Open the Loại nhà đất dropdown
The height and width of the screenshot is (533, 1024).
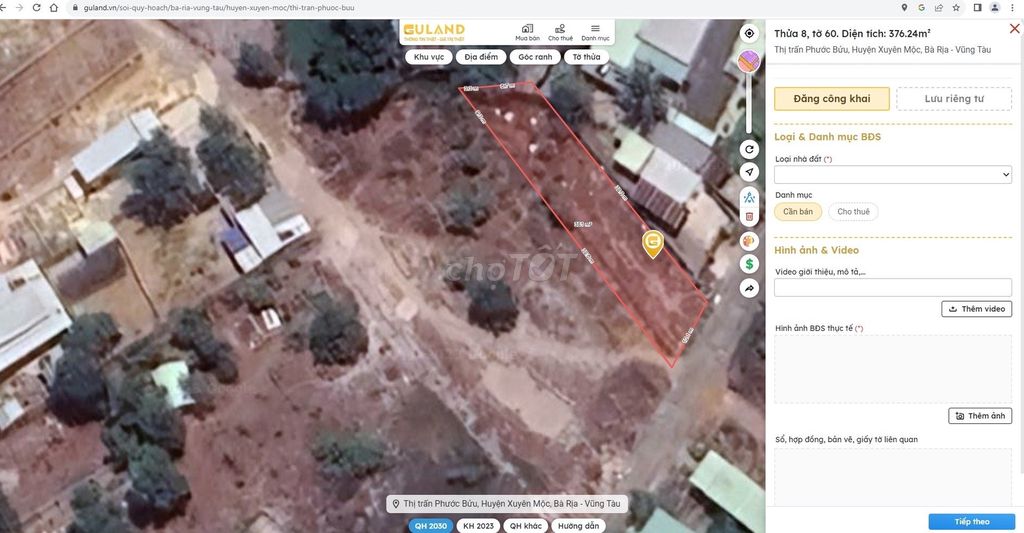[x=893, y=175]
